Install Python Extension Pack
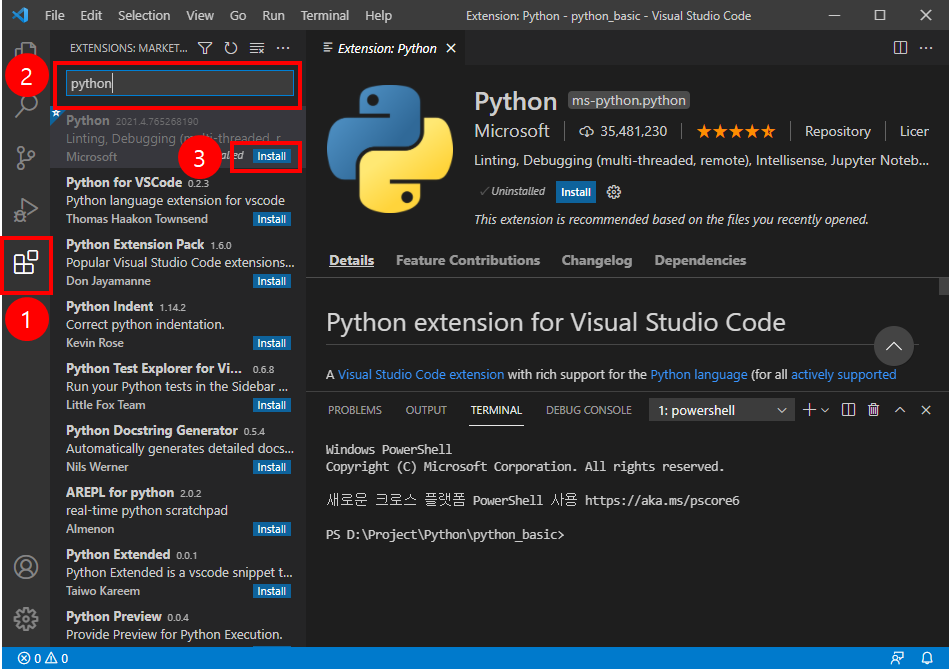Image resolution: width=949 pixels, height=669 pixels. tap(271, 281)
